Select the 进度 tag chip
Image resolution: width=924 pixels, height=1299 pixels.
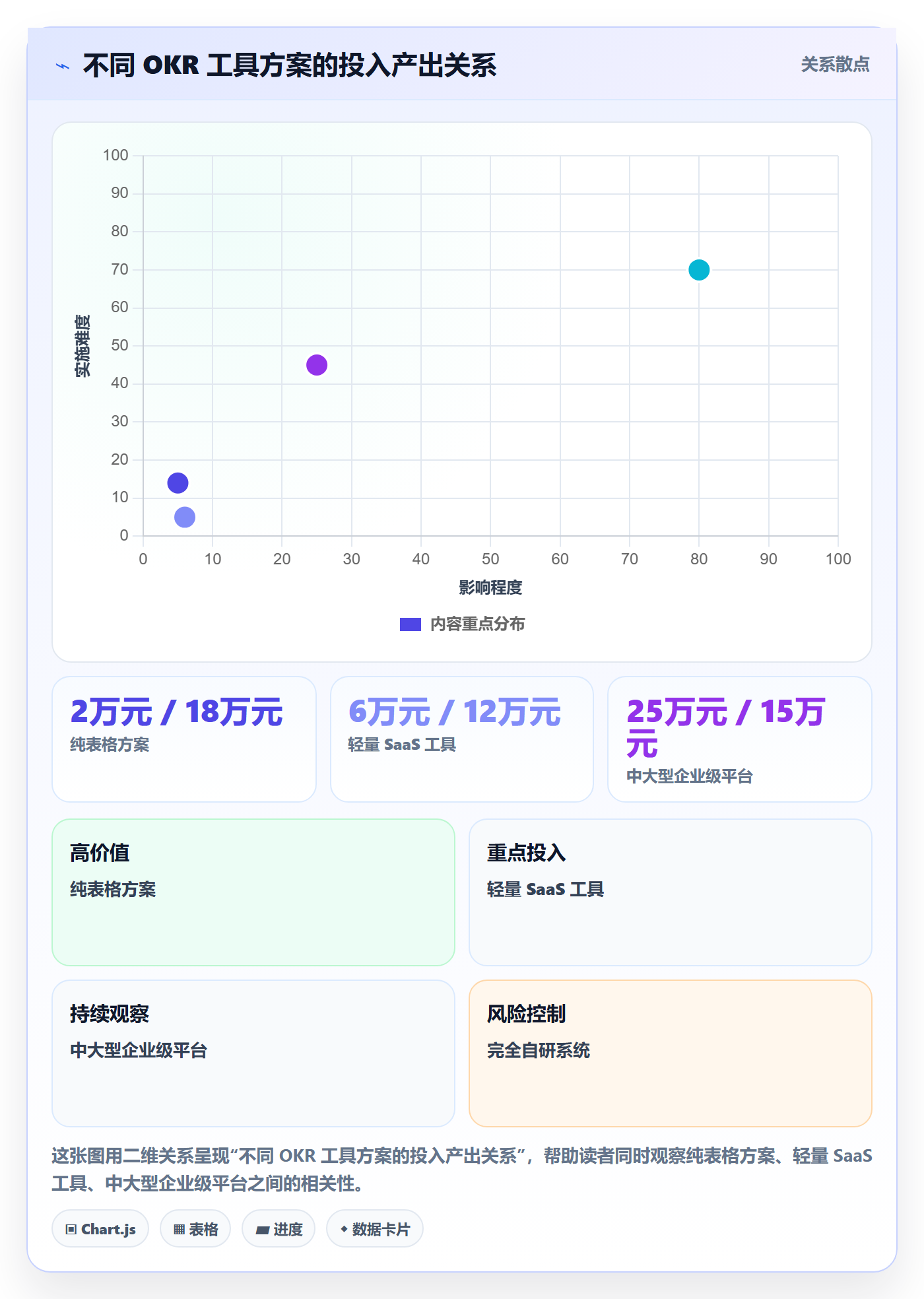tap(279, 1229)
